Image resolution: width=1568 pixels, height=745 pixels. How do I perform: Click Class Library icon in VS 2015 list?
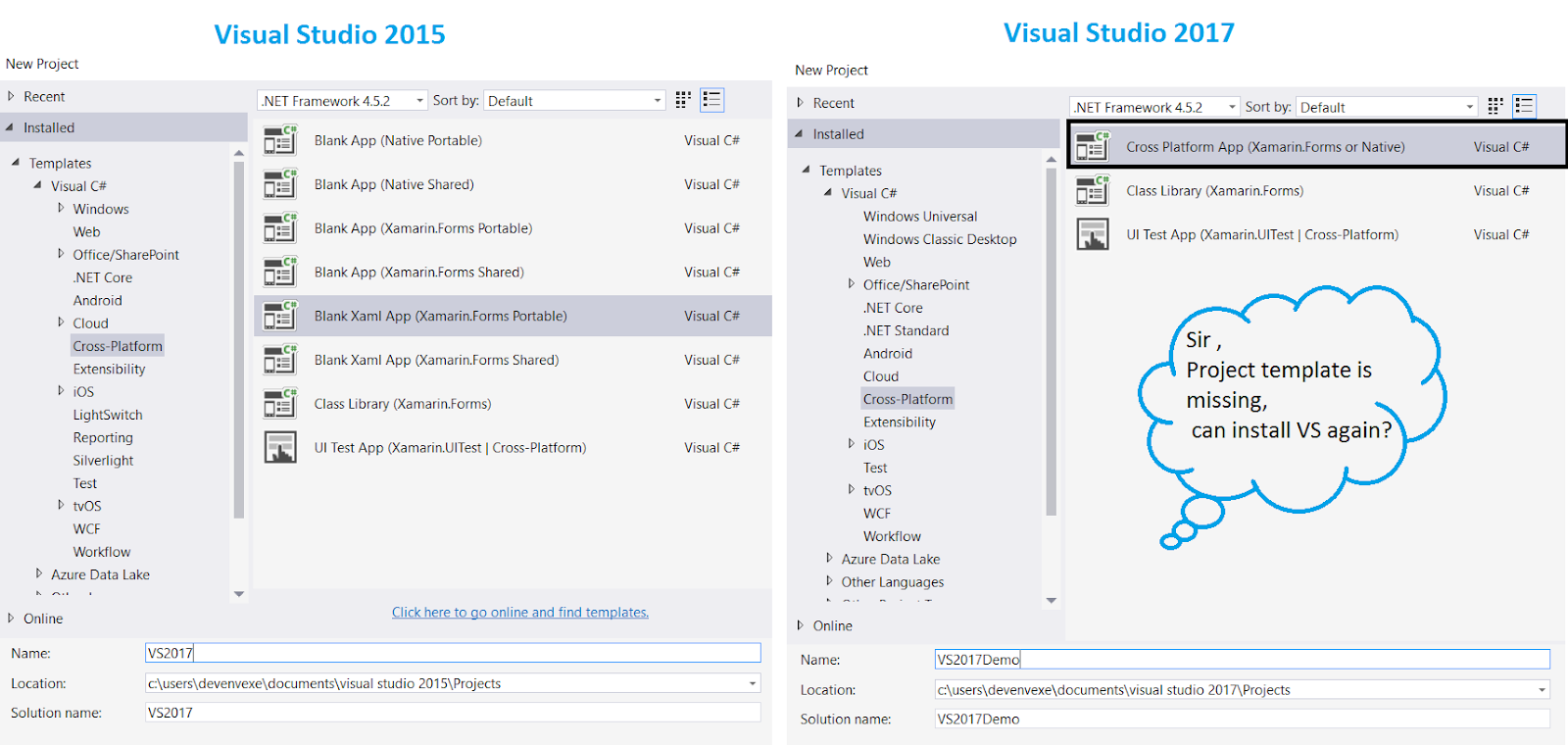(x=280, y=404)
